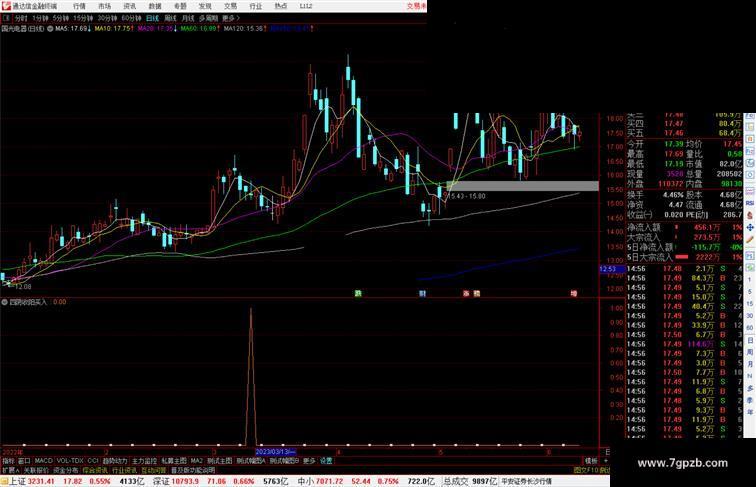756x487 pixels.
Task: Click the date label 2023/03/13
Action: point(275,452)
